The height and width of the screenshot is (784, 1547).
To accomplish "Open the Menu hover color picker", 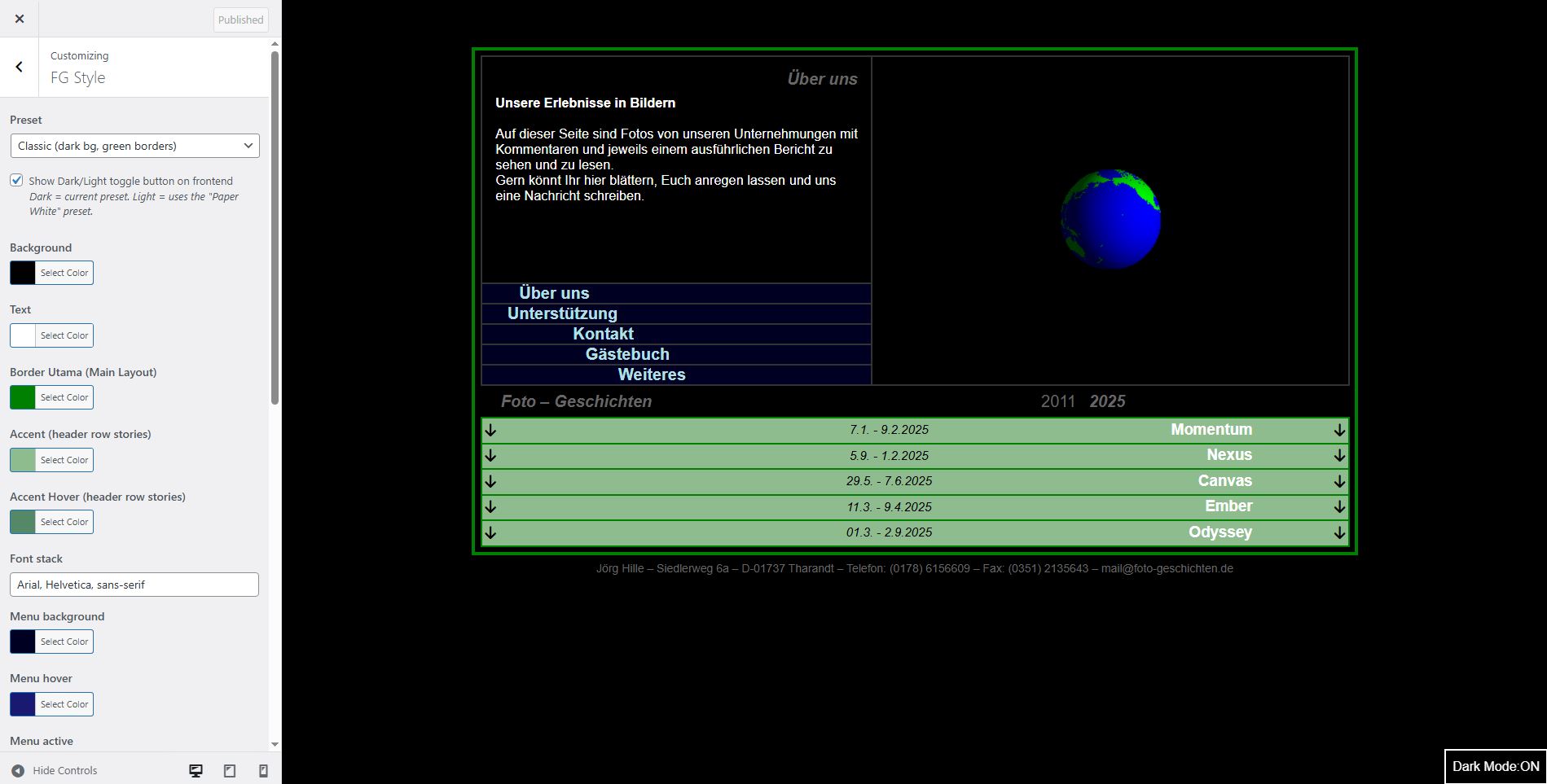I will tap(23, 704).
